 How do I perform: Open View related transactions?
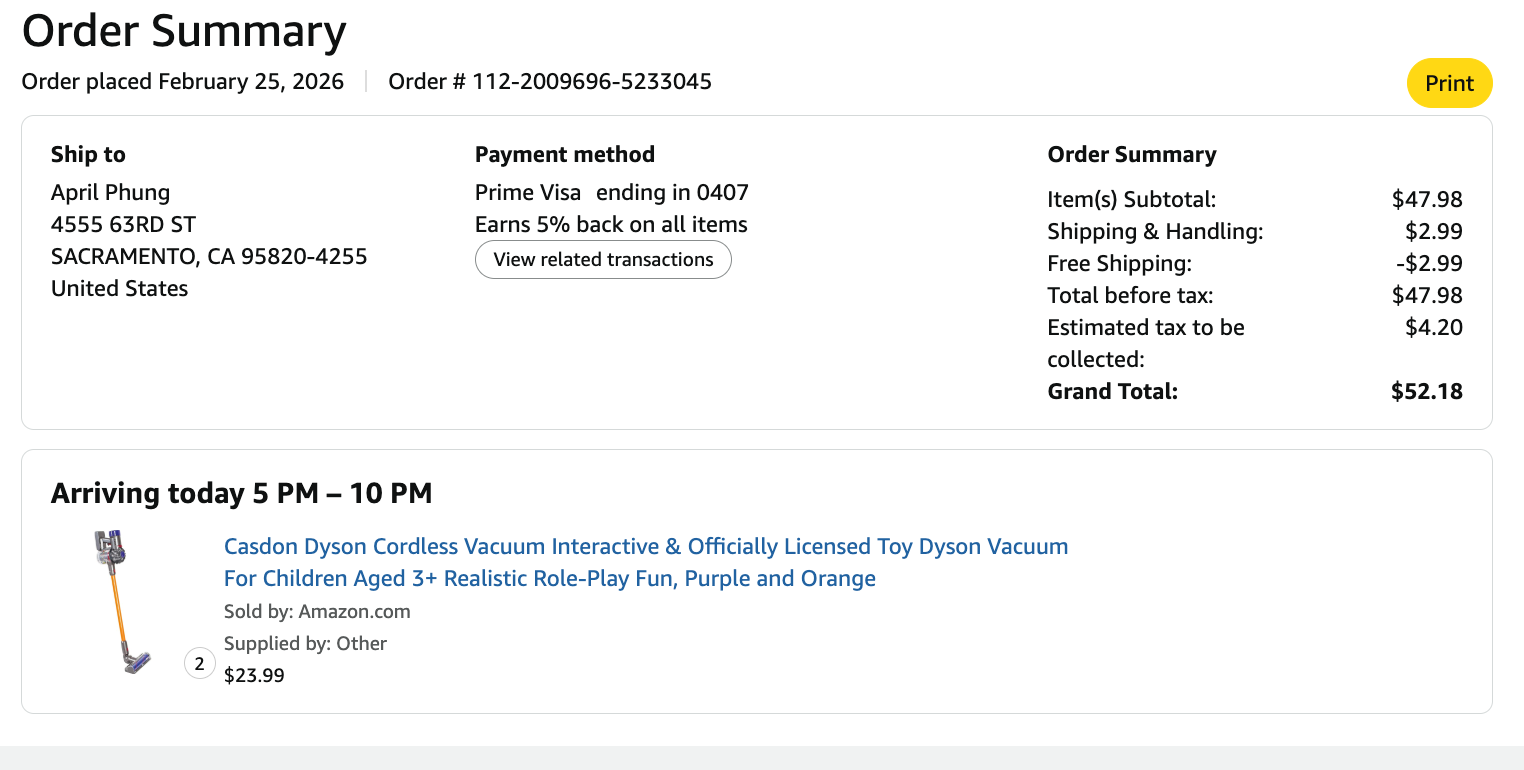tap(603, 260)
